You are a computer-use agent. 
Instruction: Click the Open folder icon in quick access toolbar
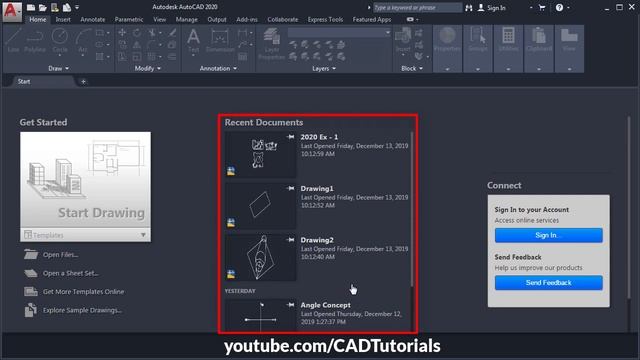[x=42, y=7]
